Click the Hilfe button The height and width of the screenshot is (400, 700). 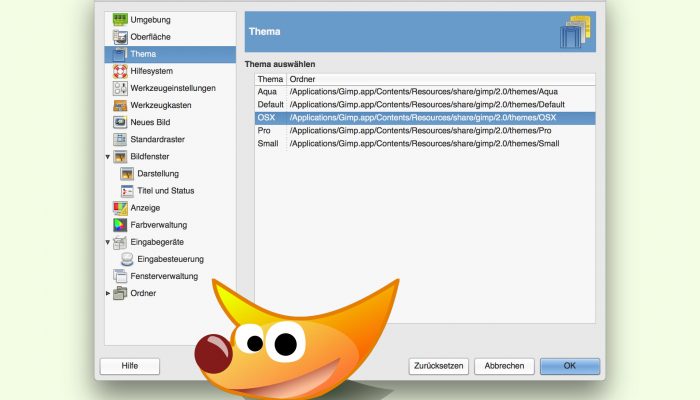[129, 366]
